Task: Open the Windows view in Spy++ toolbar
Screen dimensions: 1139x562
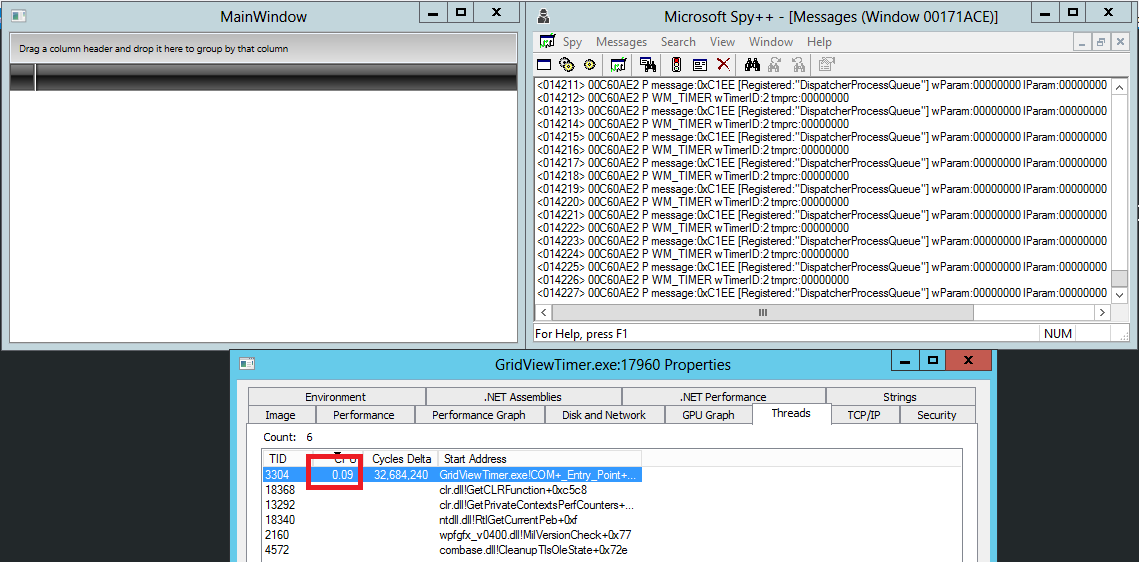Action: pyautogui.click(x=545, y=65)
